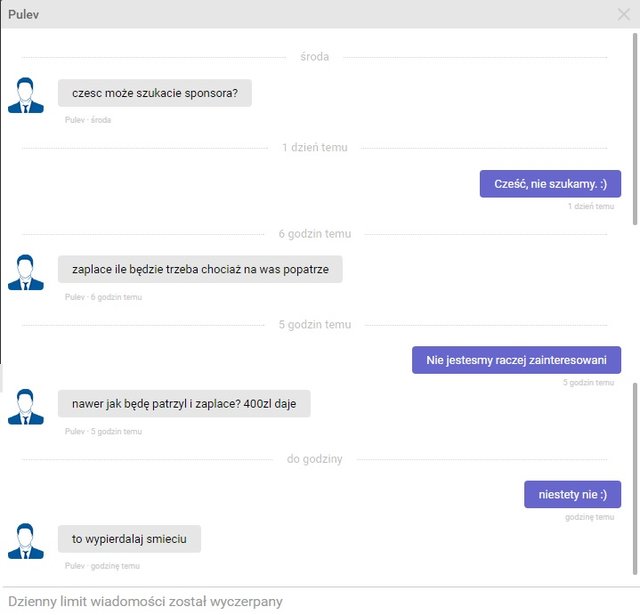This screenshot has width=640, height=615.
Task: Click avatar beside the '400zl daje' message
Action: [x=26, y=406]
